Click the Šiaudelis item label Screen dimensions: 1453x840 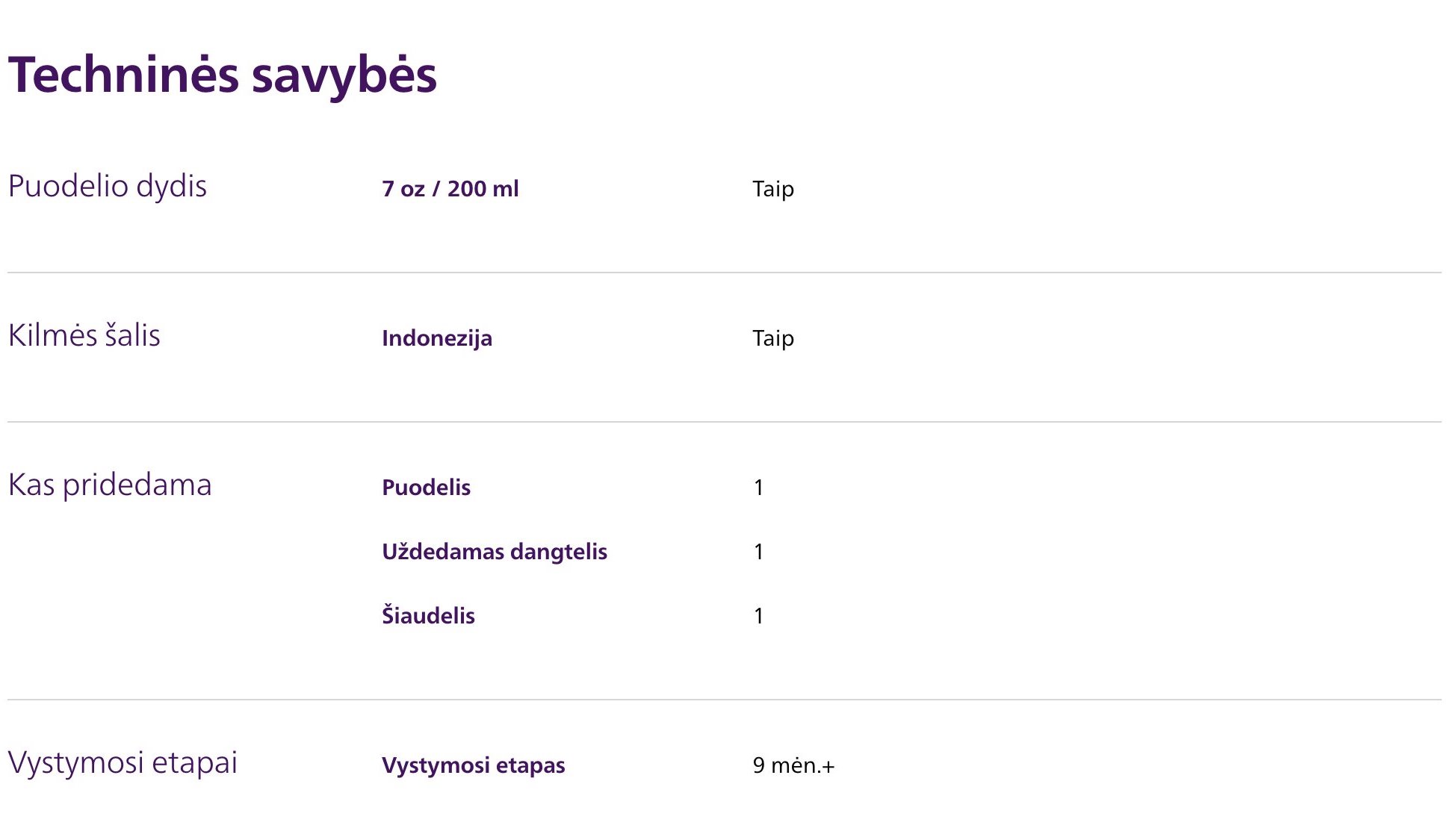point(428,615)
